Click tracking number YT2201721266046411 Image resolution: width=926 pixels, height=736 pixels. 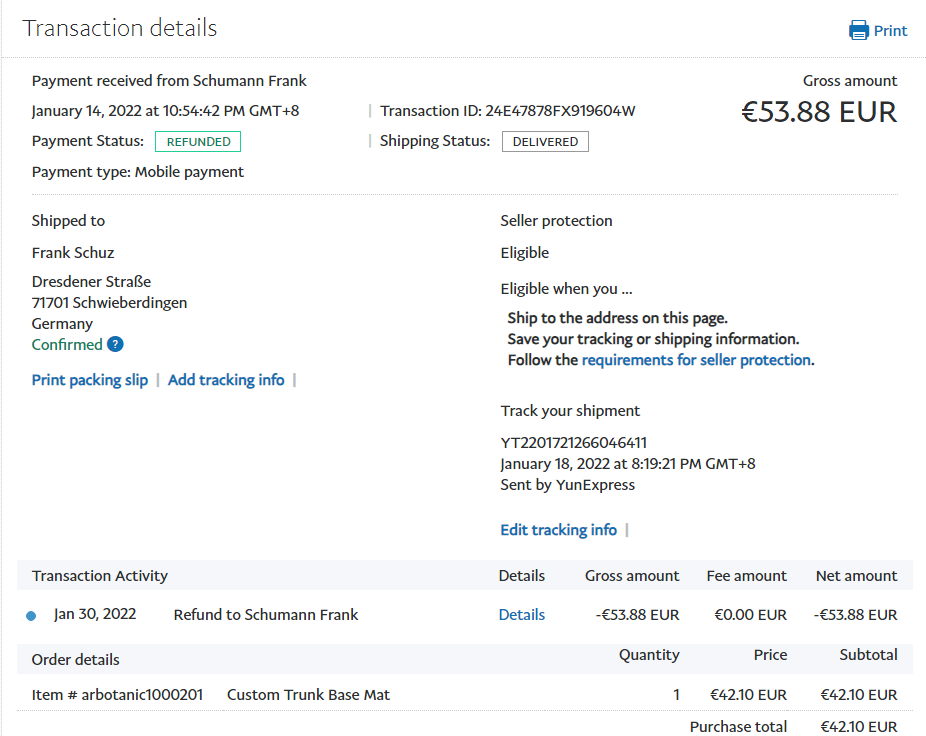(x=574, y=443)
